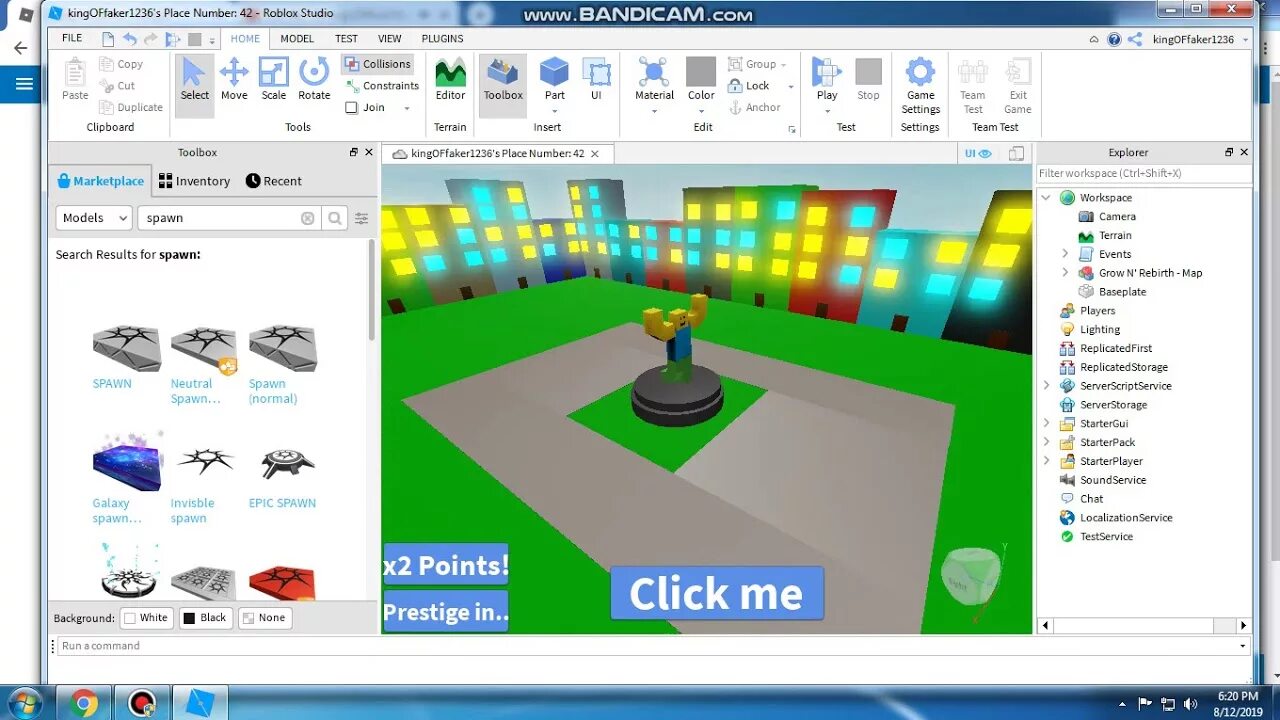Choose the Rotate tool
The image size is (1280, 720).
[x=314, y=79]
